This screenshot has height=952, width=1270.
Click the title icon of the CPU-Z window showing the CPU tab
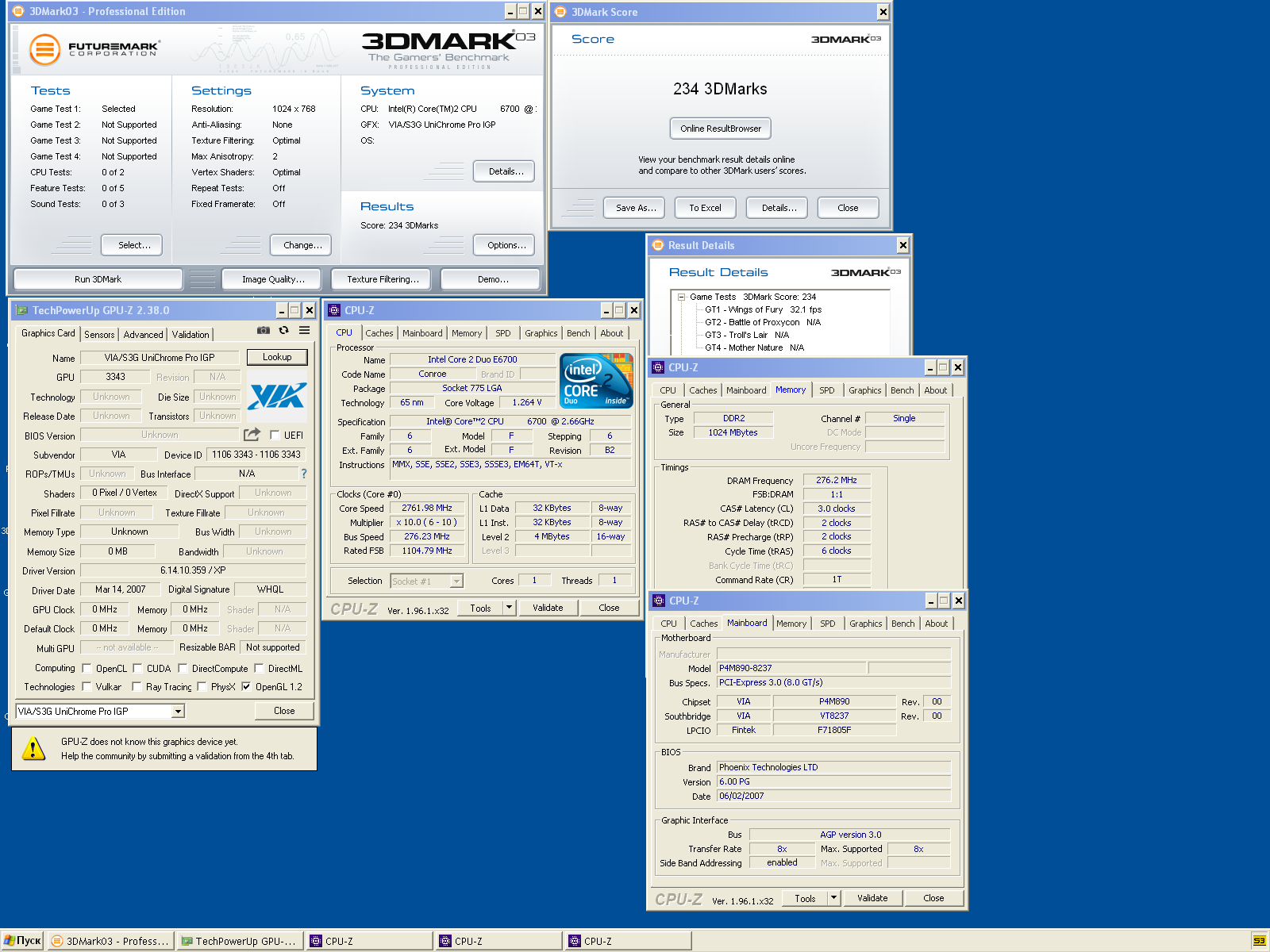(x=333, y=310)
